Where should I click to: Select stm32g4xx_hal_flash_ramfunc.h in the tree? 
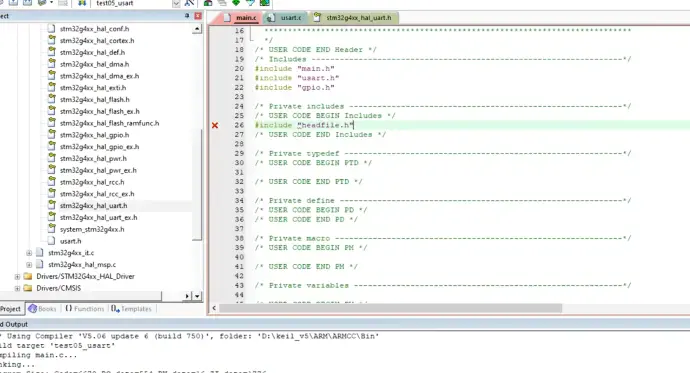[109, 124]
